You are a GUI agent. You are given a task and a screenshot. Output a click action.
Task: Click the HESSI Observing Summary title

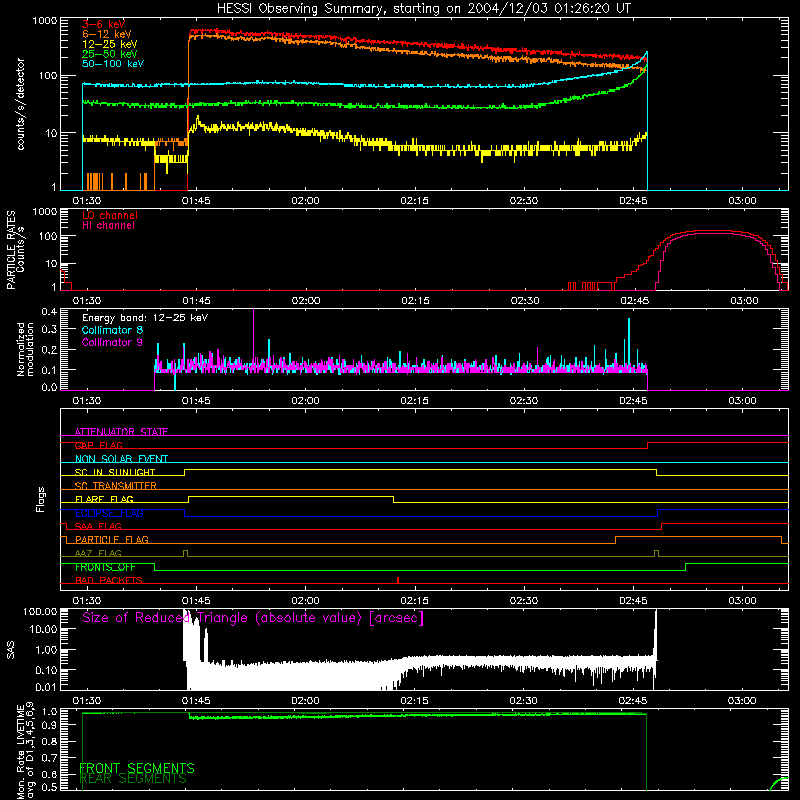[x=423, y=9]
